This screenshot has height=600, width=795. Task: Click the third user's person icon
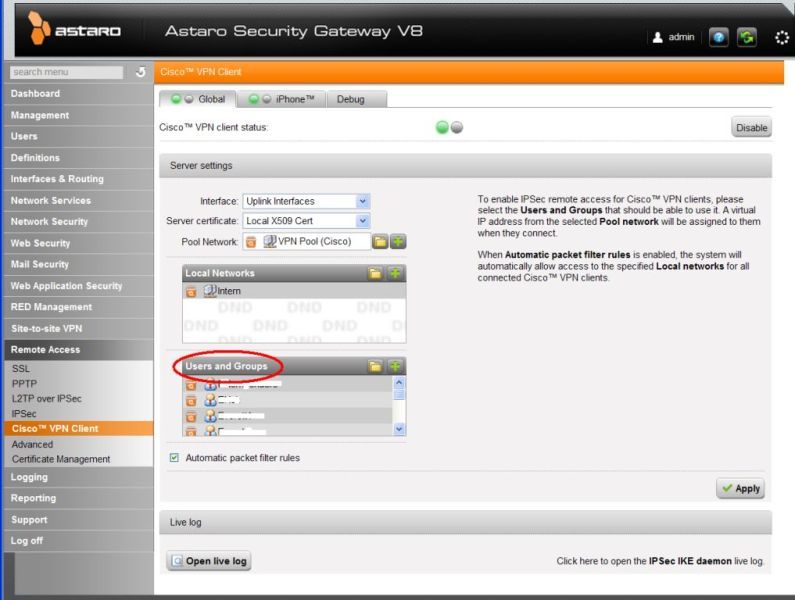click(210, 416)
